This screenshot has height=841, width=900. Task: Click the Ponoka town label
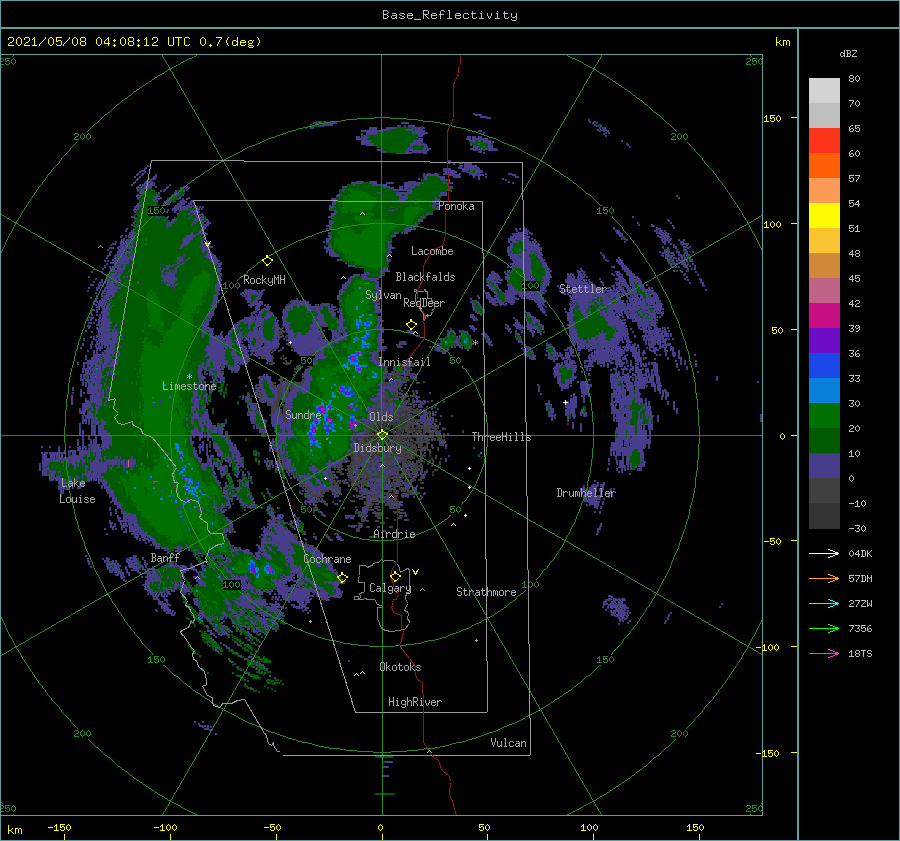(x=456, y=206)
